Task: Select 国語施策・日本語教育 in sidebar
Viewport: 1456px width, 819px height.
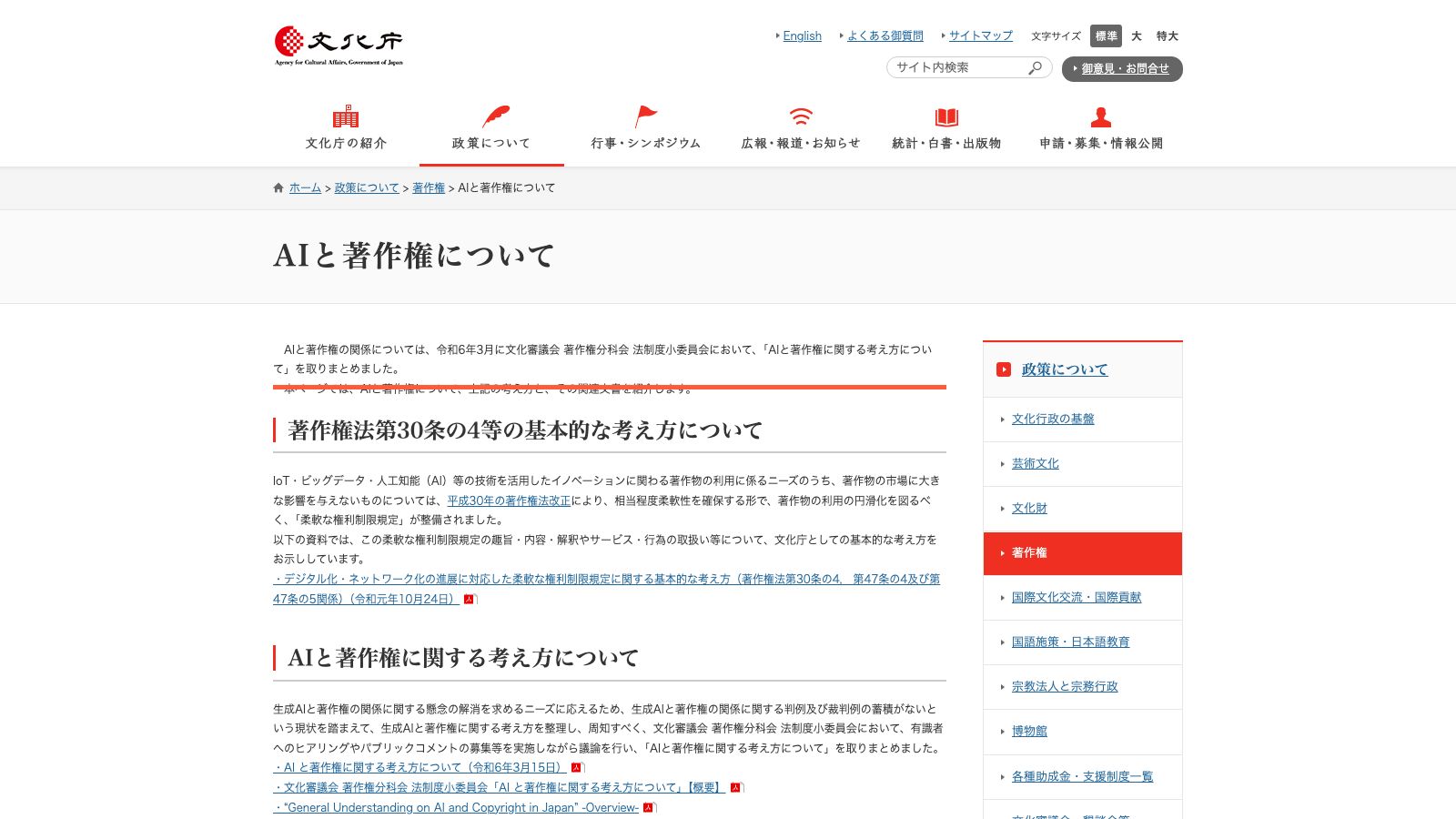Action: click(1070, 642)
